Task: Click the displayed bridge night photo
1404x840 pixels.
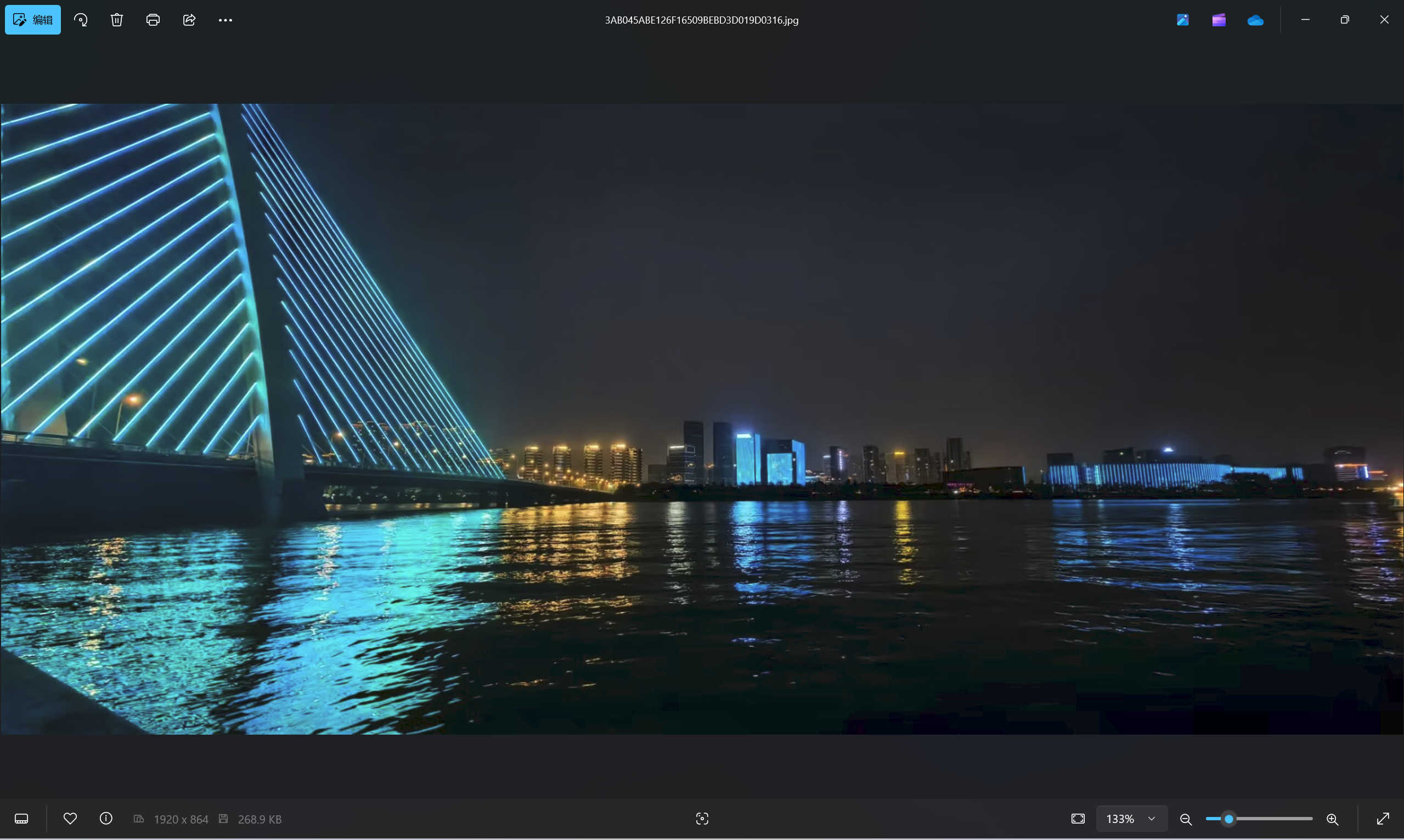Action: click(702, 419)
